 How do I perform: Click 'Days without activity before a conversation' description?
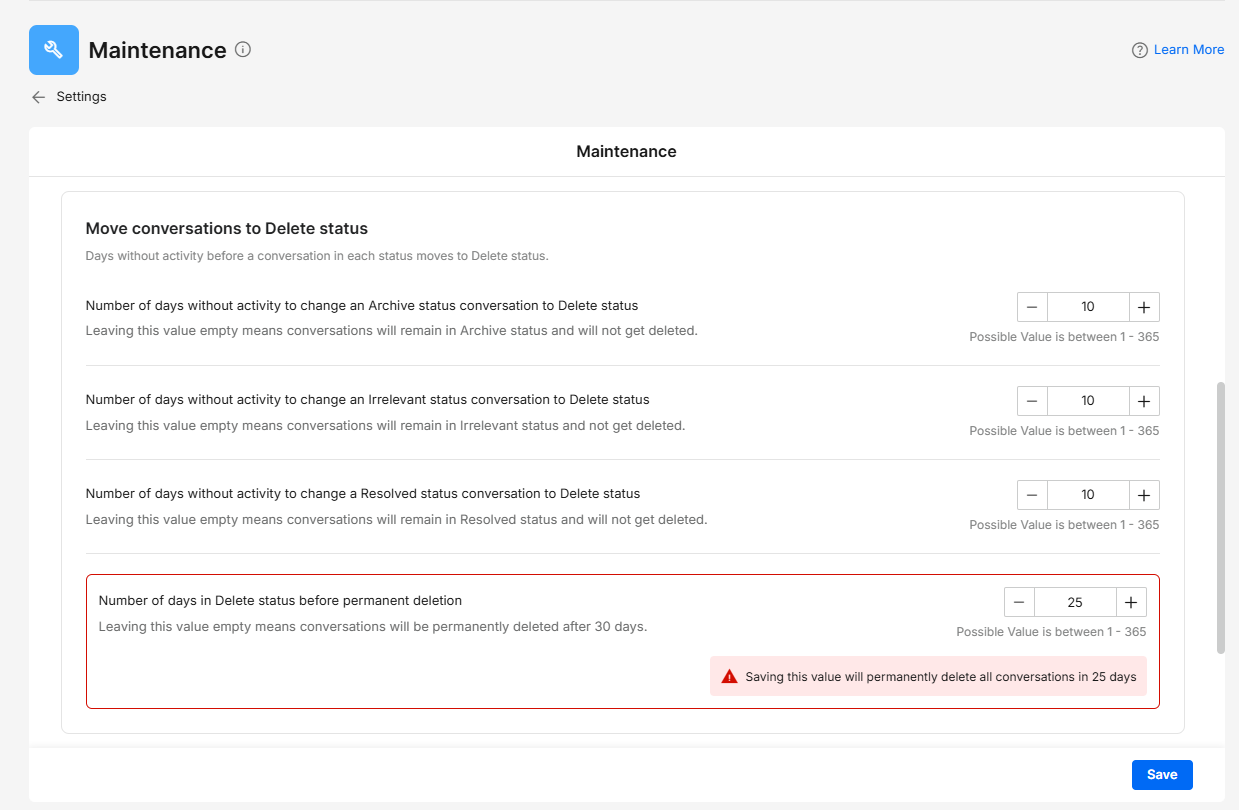click(x=317, y=256)
